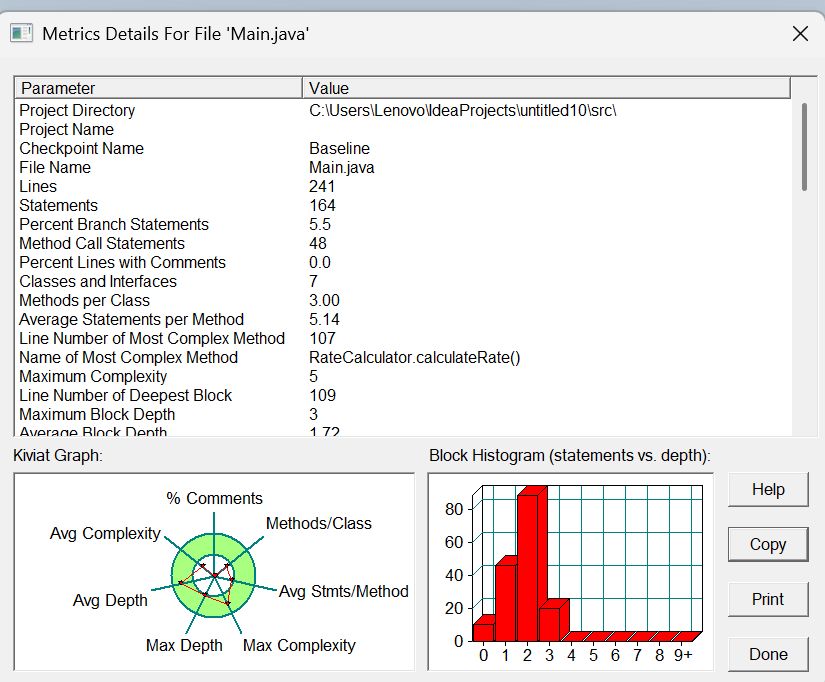Close the Metrics Details window
Image resolution: width=825 pixels, height=682 pixels.
point(800,34)
